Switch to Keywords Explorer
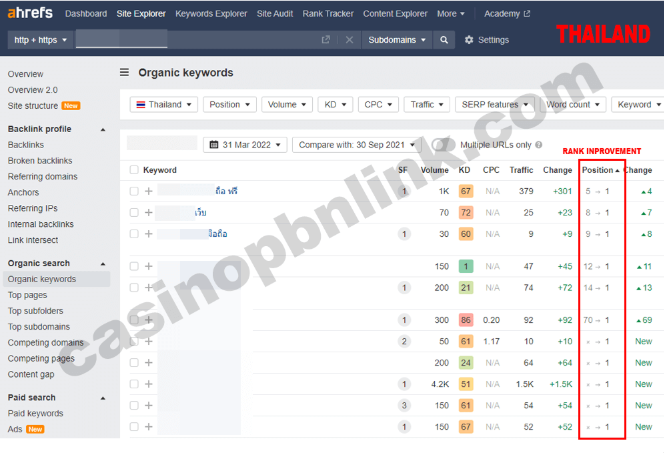664x453 pixels. point(211,14)
